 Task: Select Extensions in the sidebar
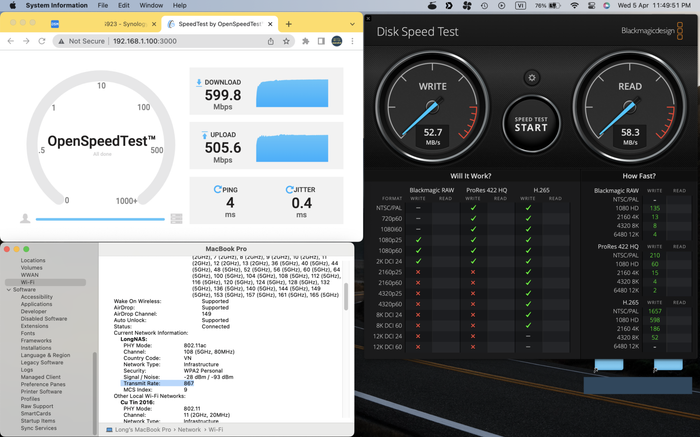(x=34, y=326)
